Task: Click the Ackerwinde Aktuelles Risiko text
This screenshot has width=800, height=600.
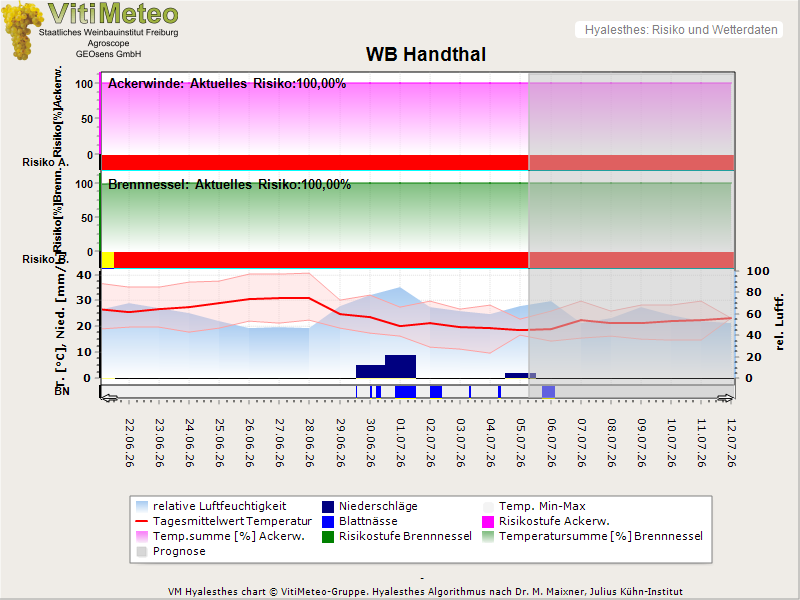Action: tap(227, 84)
